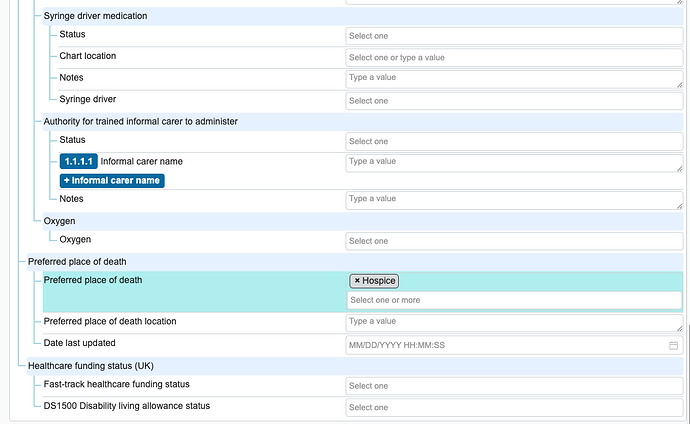Click the Notes label under informal carer authority
This screenshot has width=690, height=424.
pyautogui.click(x=71, y=199)
